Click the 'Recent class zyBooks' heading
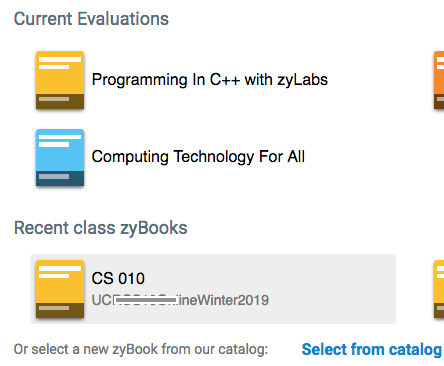Screen dimensions: 444x366 (101, 228)
